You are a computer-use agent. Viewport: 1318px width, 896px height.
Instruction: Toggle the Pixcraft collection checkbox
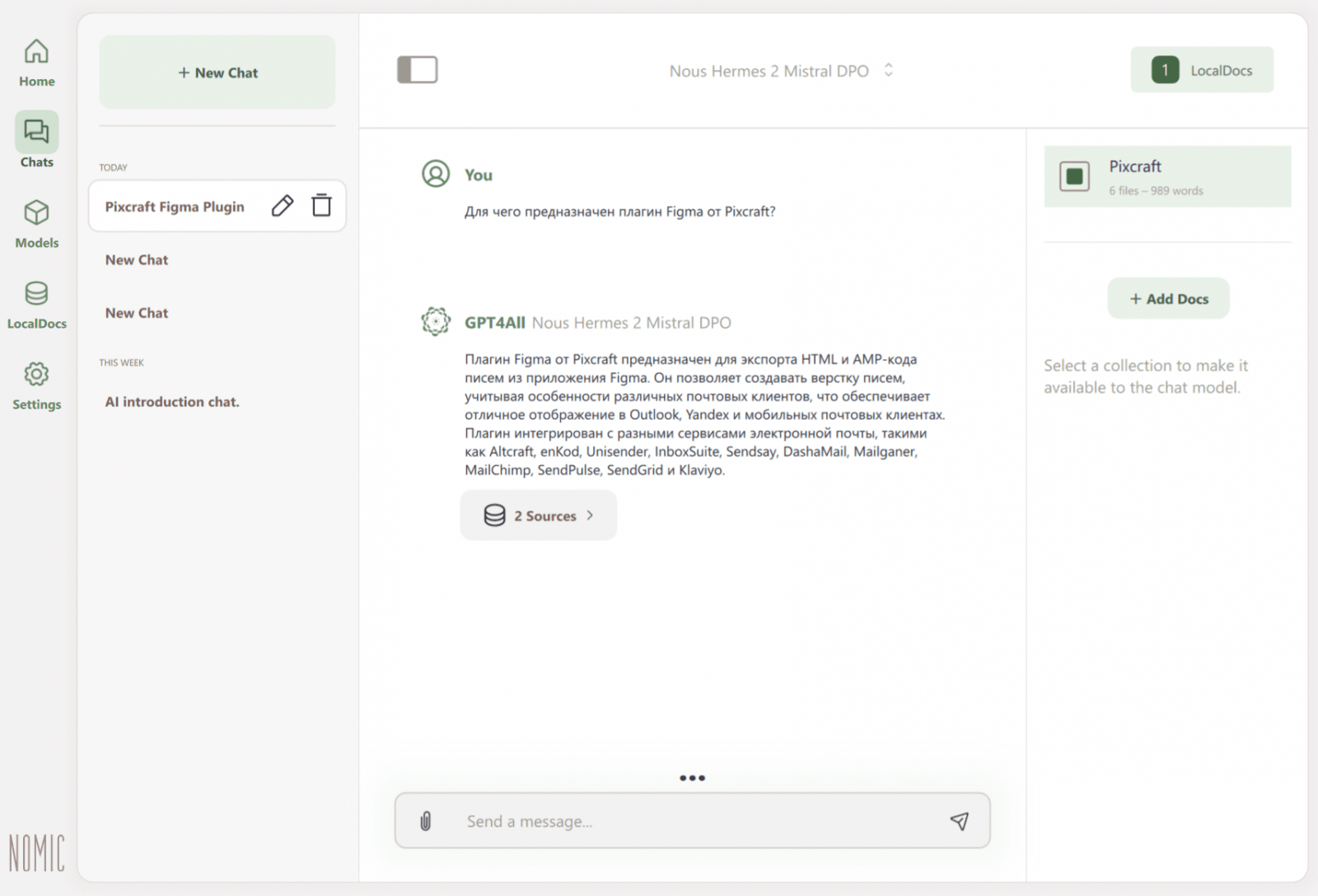pos(1074,176)
